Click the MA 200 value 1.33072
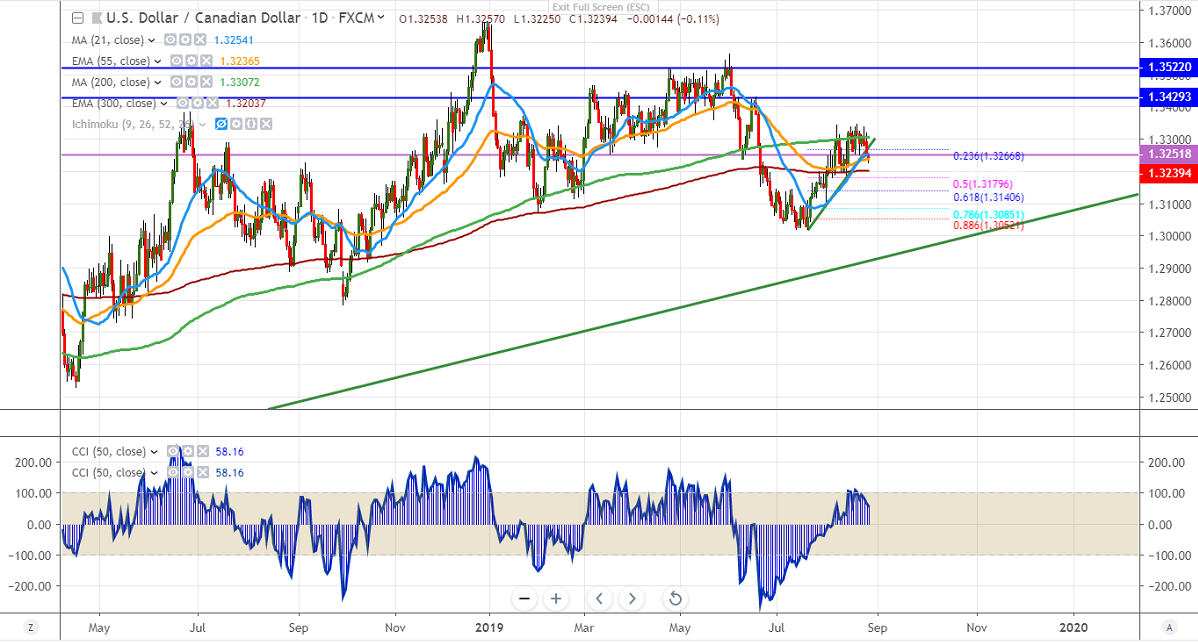The image size is (1198, 644). tap(239, 82)
